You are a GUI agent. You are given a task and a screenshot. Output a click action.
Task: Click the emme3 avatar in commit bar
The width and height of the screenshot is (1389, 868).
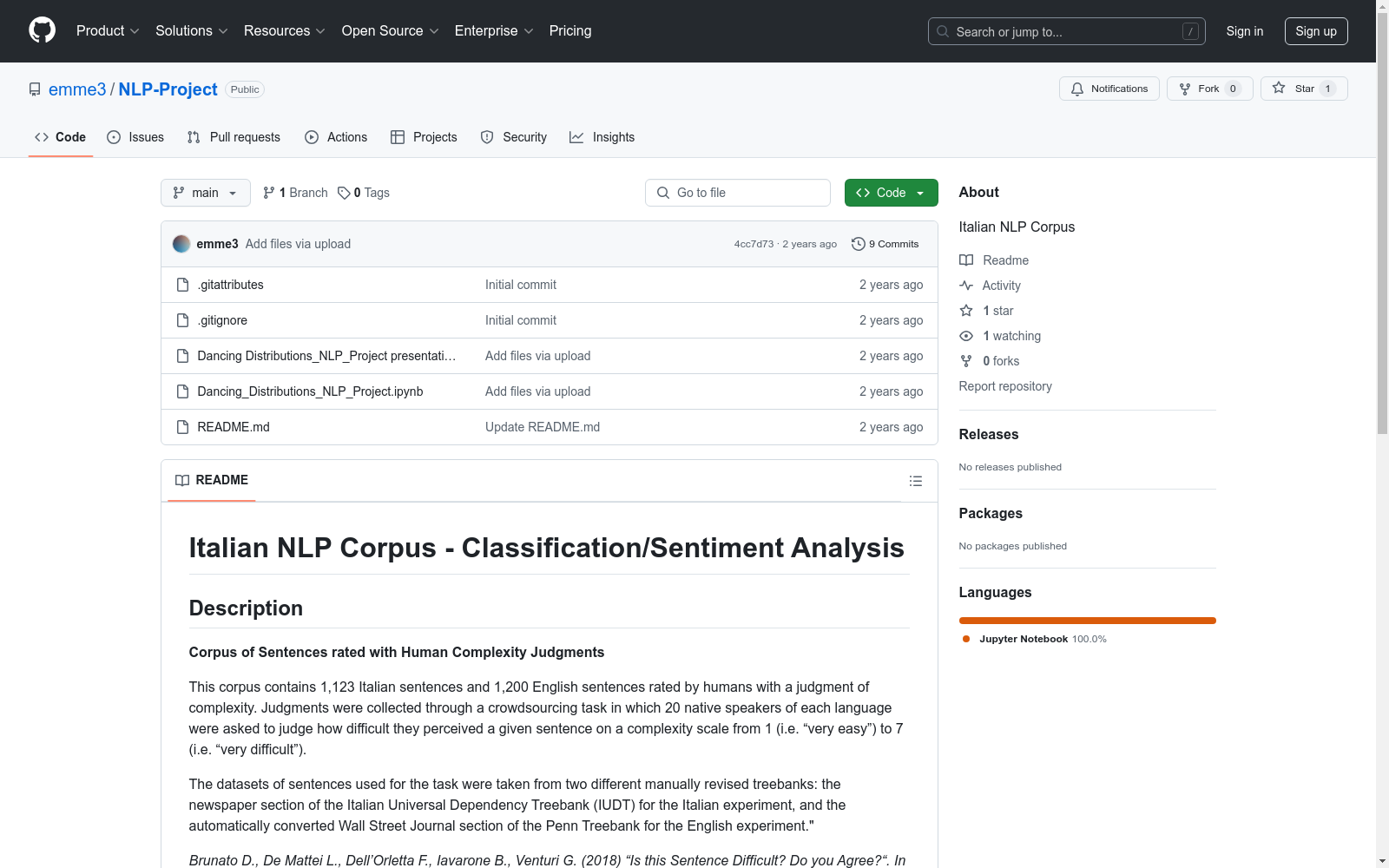[181, 244]
